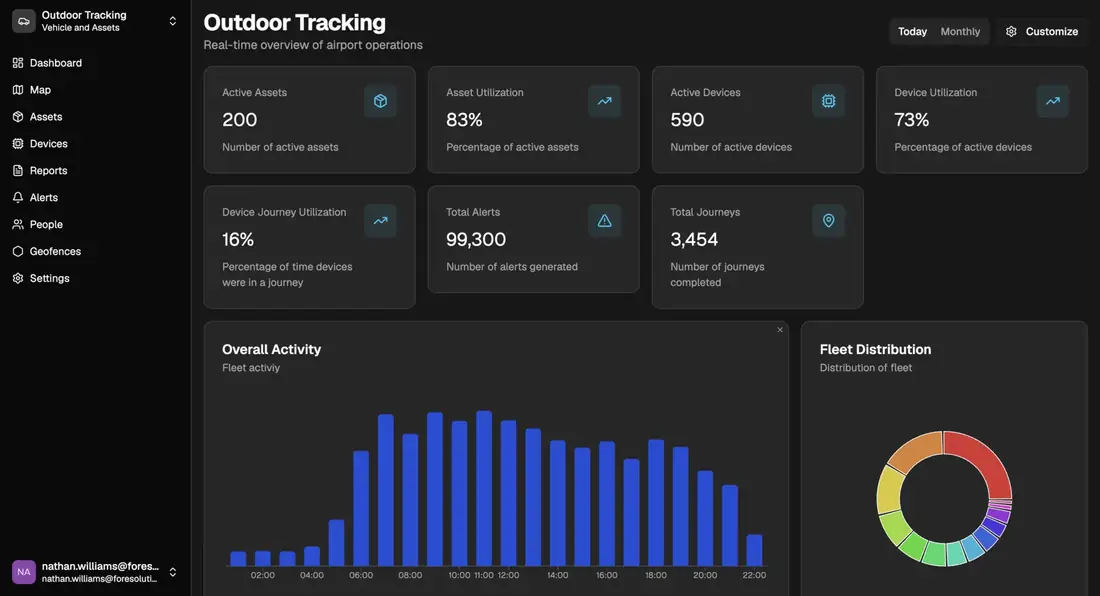Click the gear icon on Customize button
Screen dimensions: 1100x596
1011,32
